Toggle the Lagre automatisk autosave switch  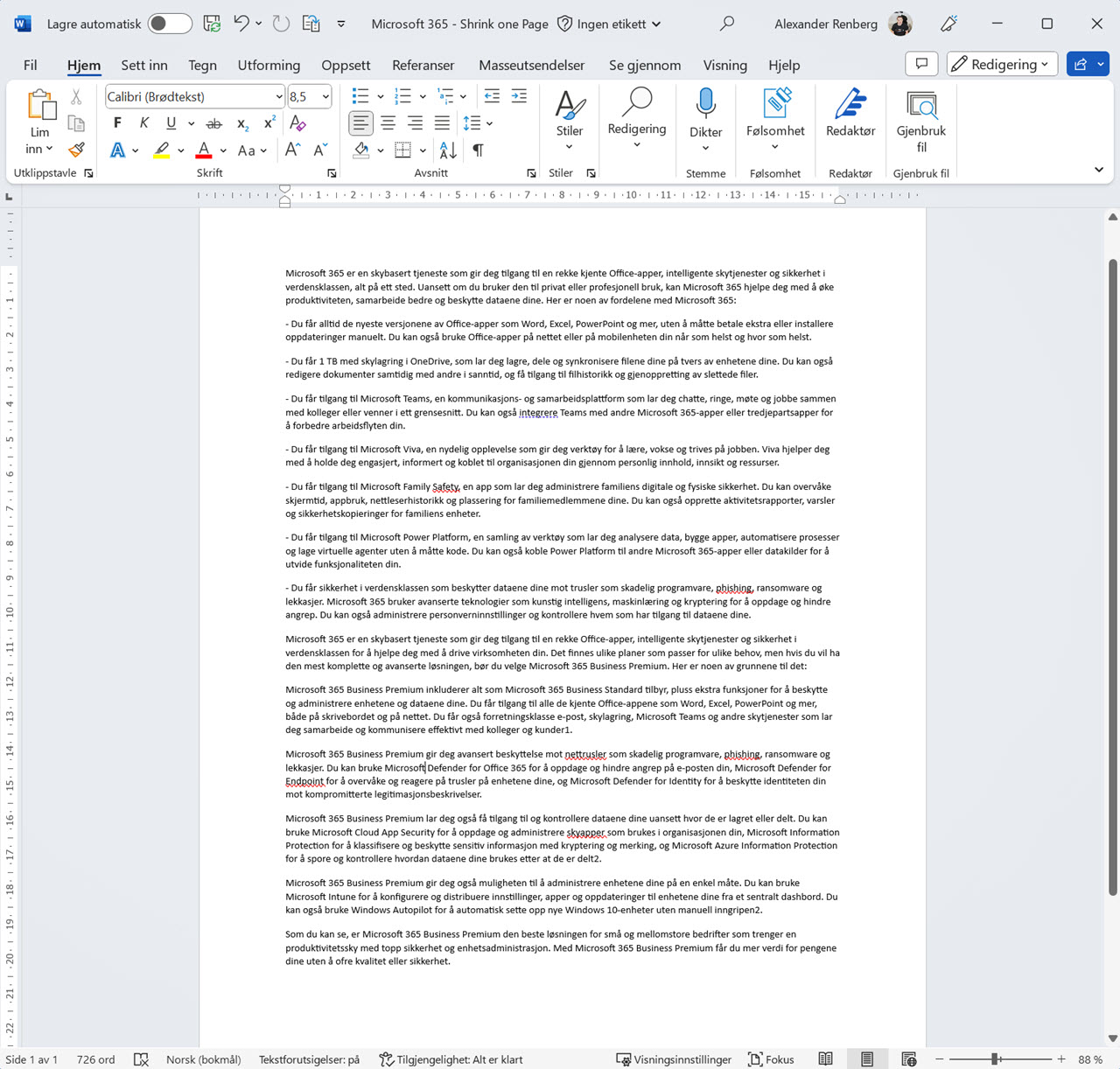[x=170, y=24]
